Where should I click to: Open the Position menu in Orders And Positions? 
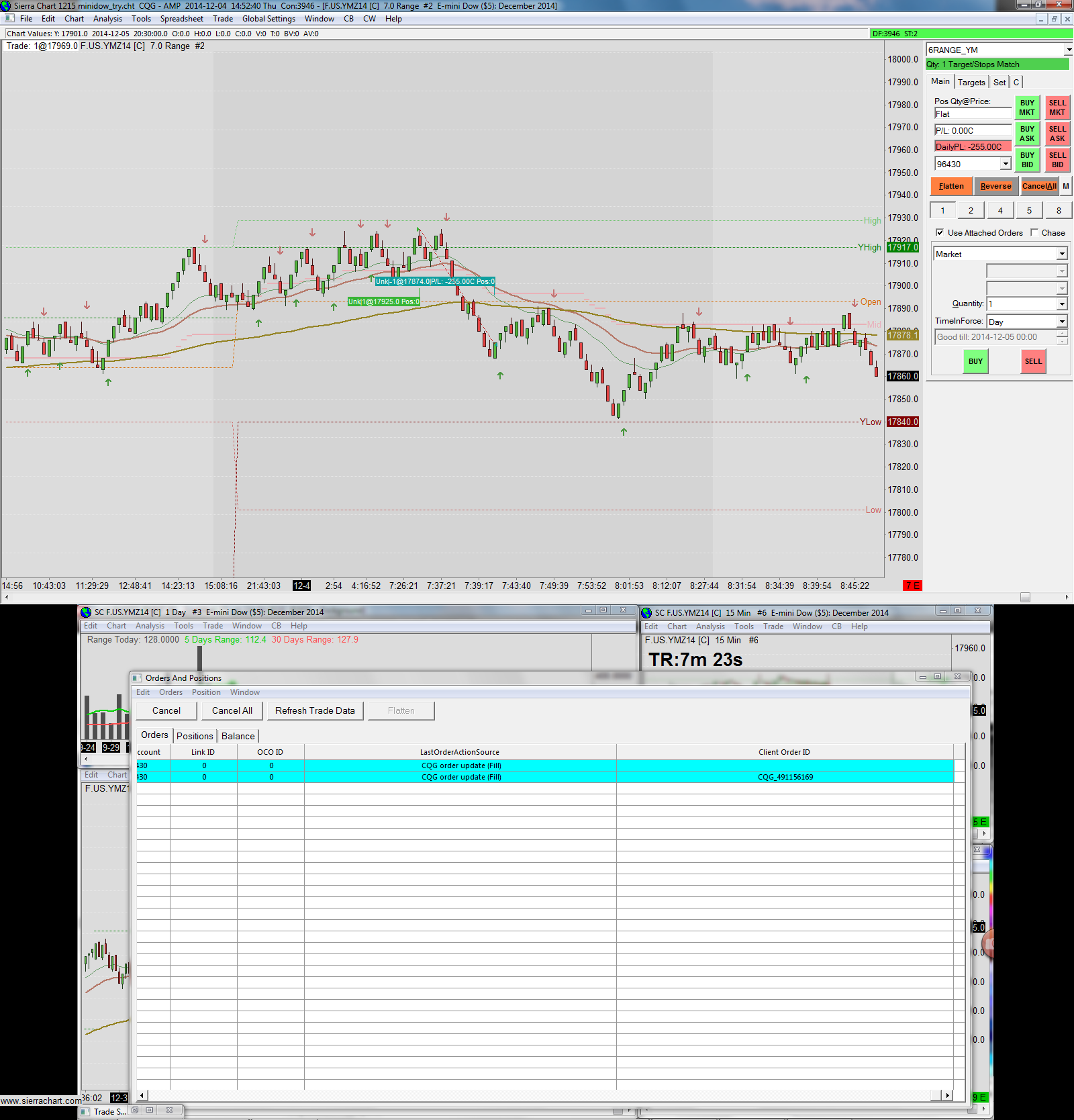[206, 692]
